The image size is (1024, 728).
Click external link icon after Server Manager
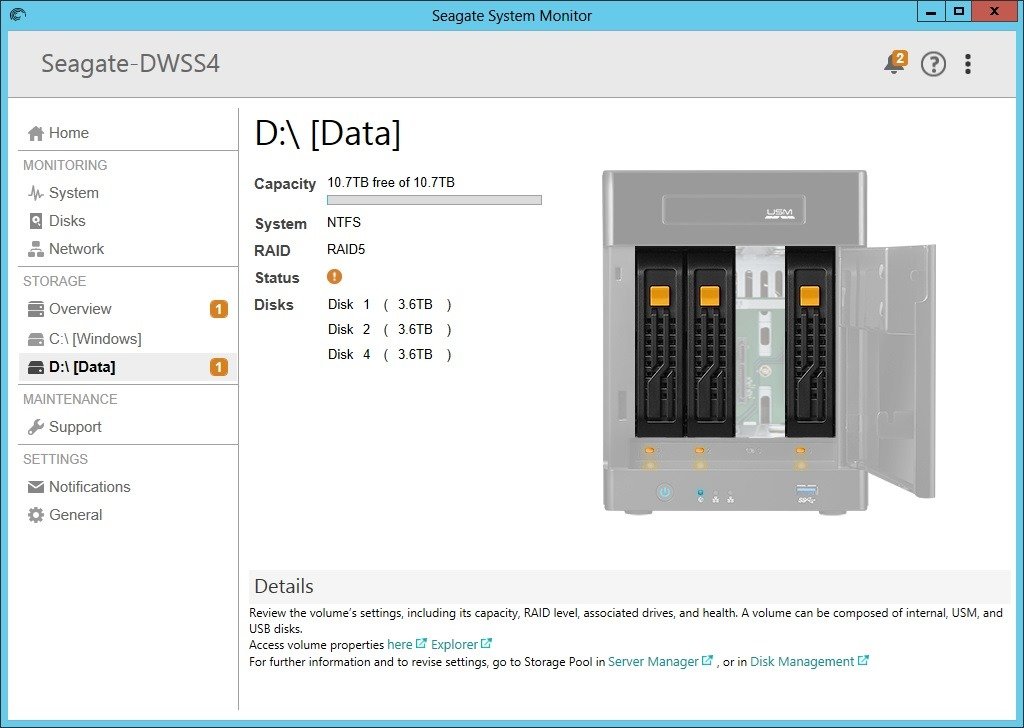pyautogui.click(x=707, y=660)
